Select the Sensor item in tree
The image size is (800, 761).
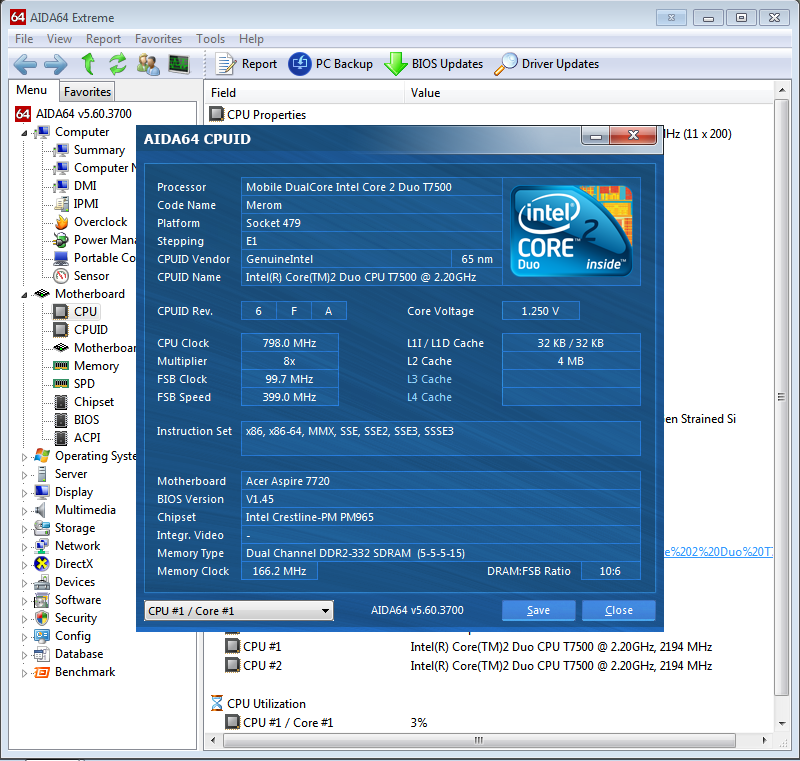pyautogui.click(x=91, y=276)
